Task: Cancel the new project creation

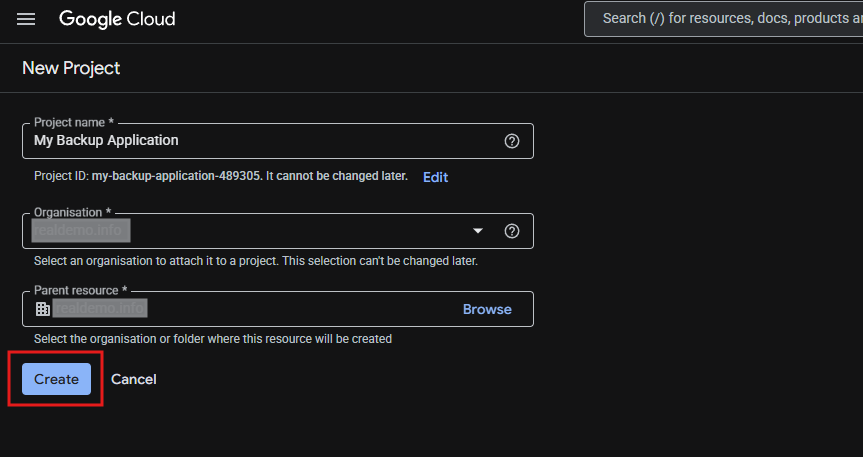Action: [134, 379]
